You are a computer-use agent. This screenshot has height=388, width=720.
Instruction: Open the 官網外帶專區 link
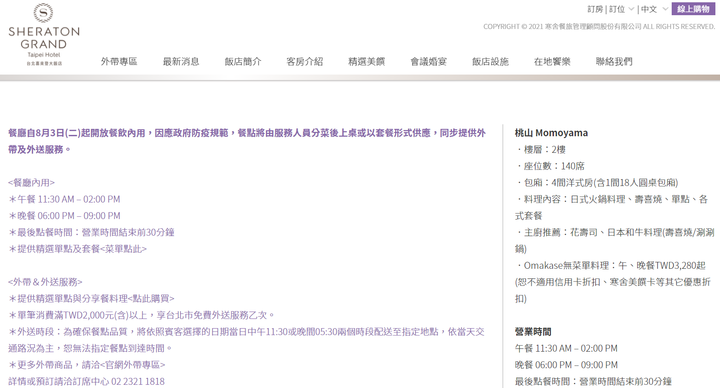133,365
